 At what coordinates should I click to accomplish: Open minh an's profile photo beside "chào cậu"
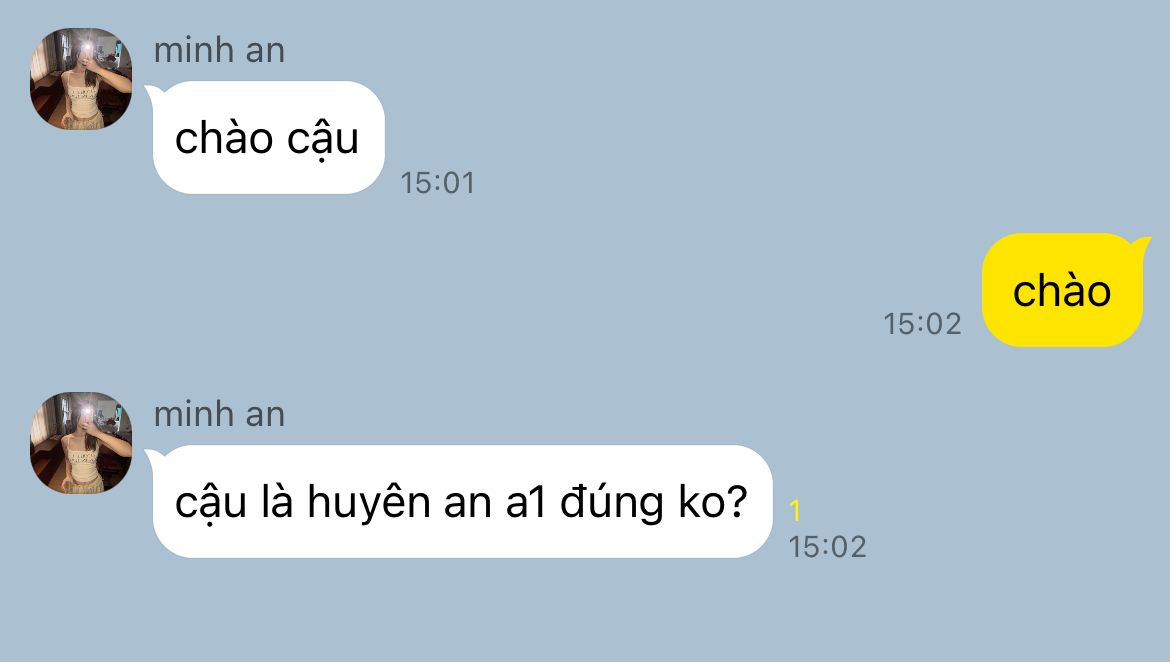click(81, 79)
